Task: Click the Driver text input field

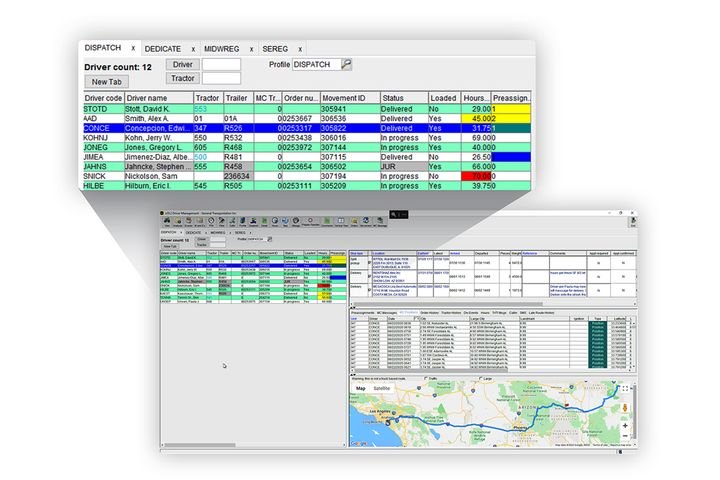Action: tap(222, 64)
